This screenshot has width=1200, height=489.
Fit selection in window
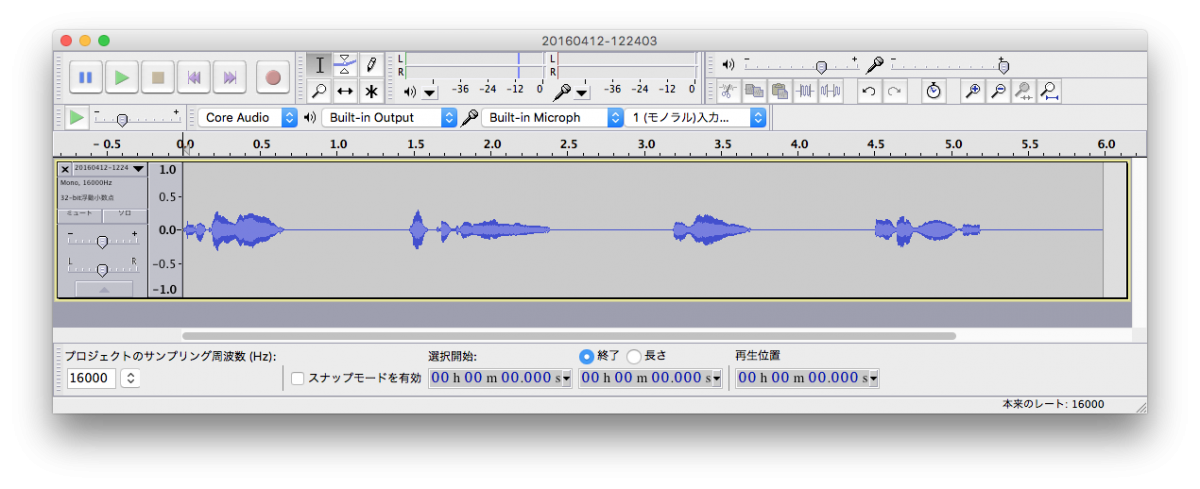point(1023,91)
